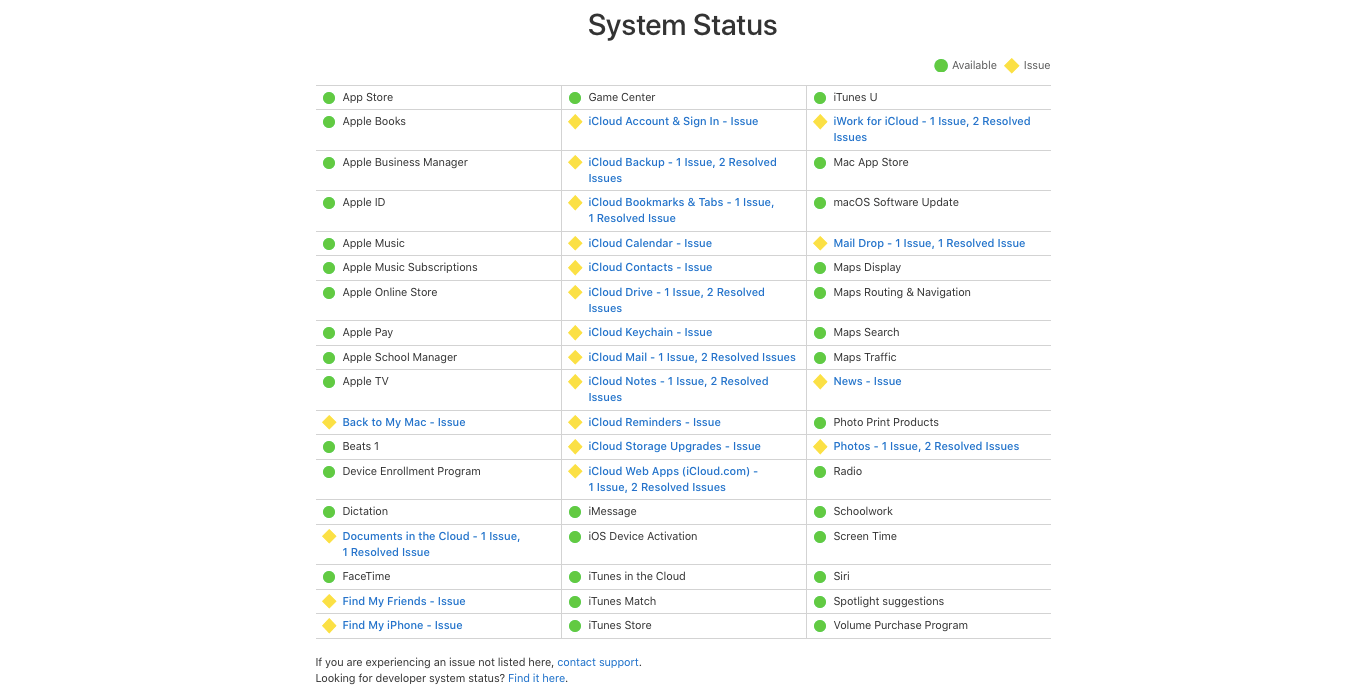This screenshot has height=694, width=1361.
Task: Click yellow diamond icon beside iCloud Calendar
Action: 575,243
